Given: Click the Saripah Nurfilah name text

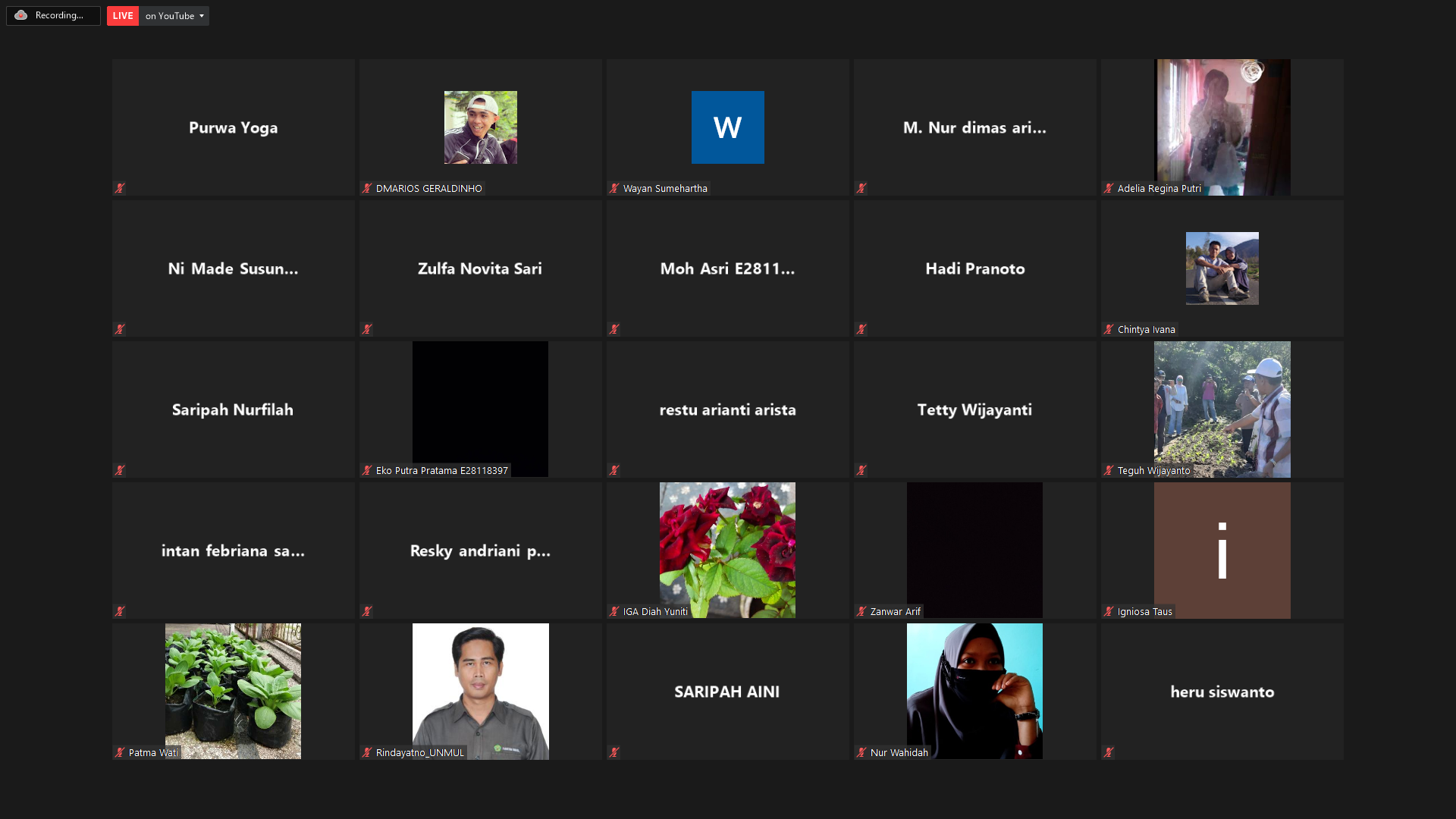Looking at the screenshot, I should (234, 410).
